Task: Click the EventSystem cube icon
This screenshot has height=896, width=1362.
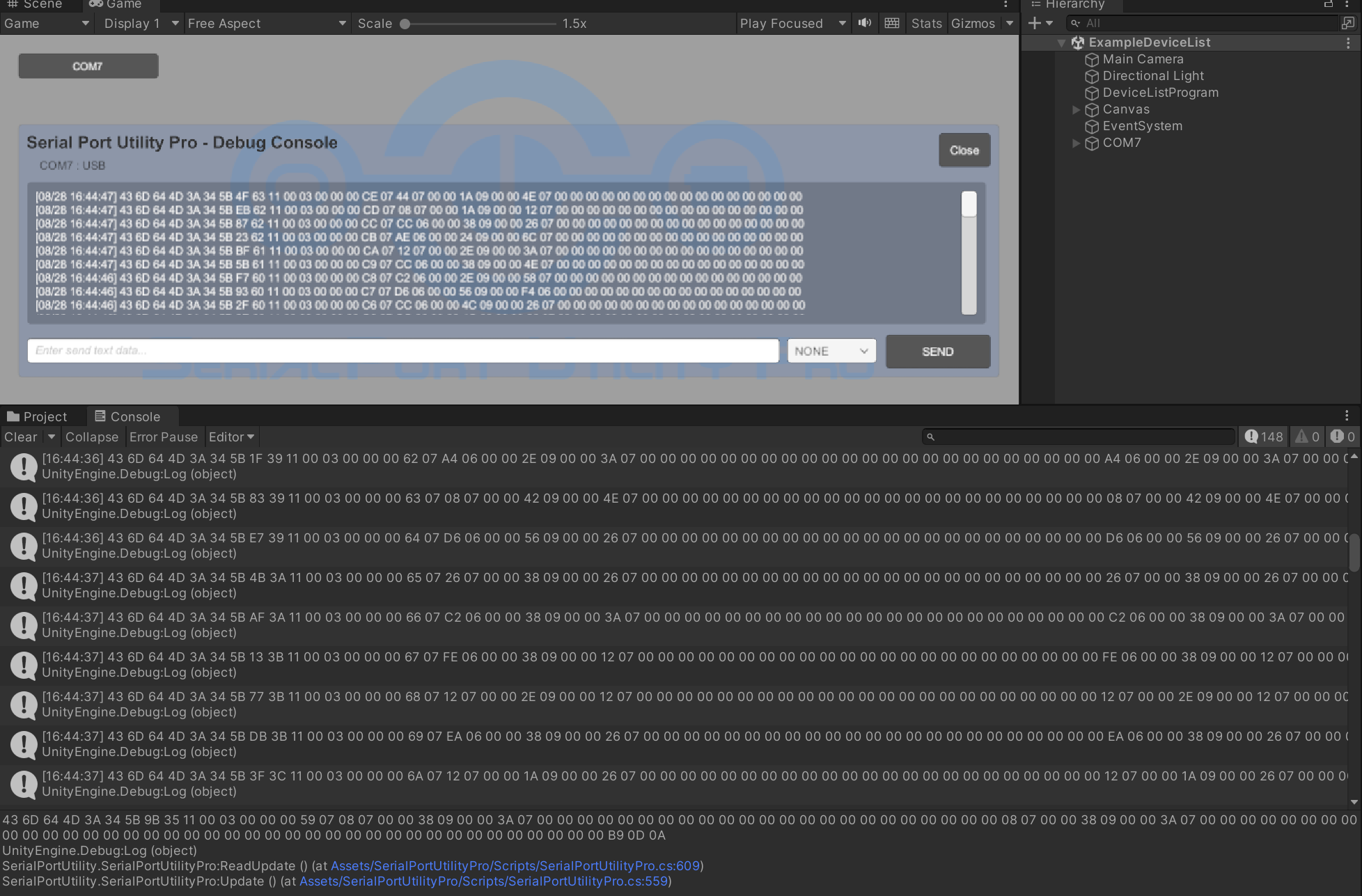Action: 1092,127
